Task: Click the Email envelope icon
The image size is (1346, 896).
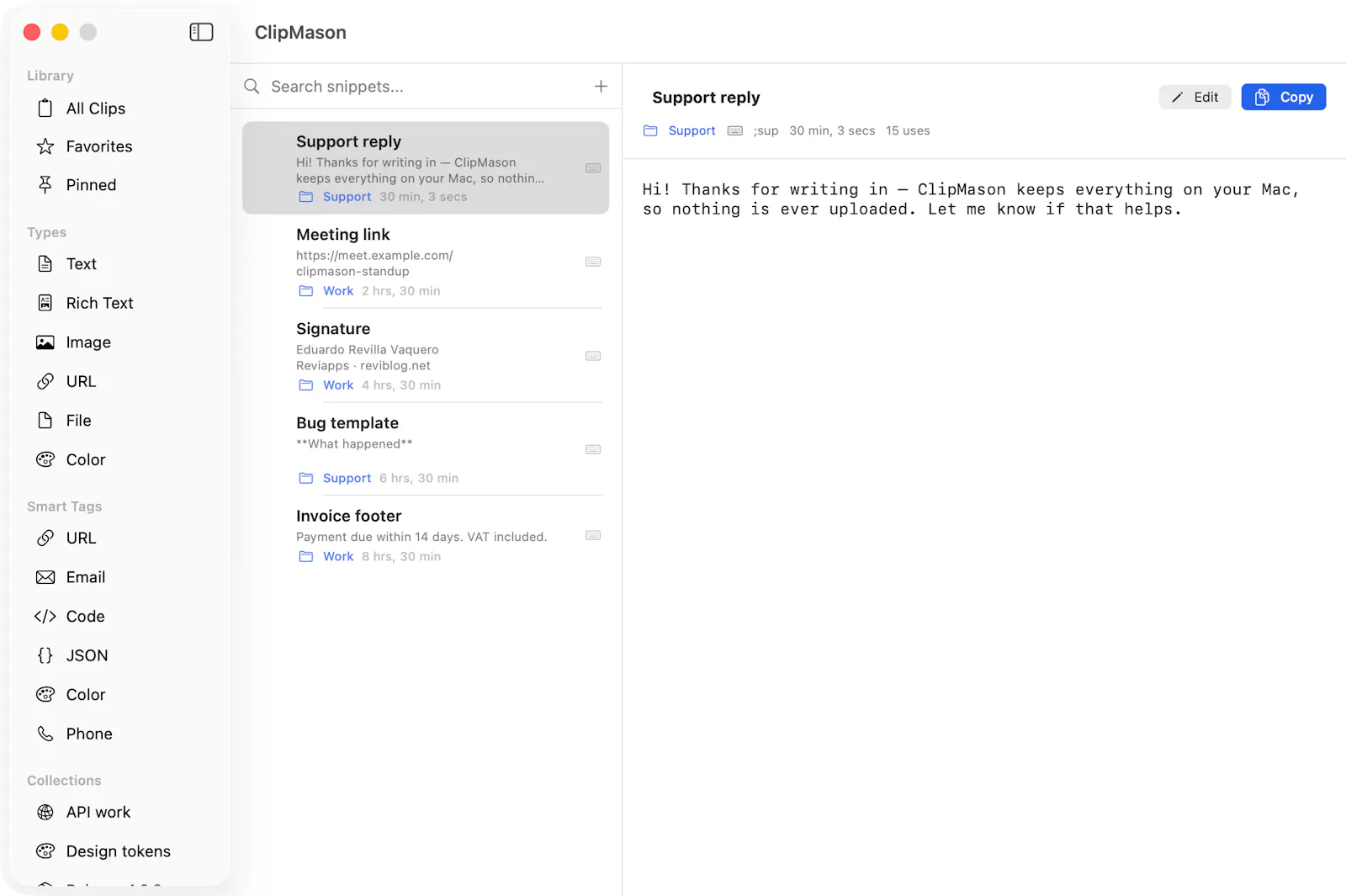Action: 45,577
